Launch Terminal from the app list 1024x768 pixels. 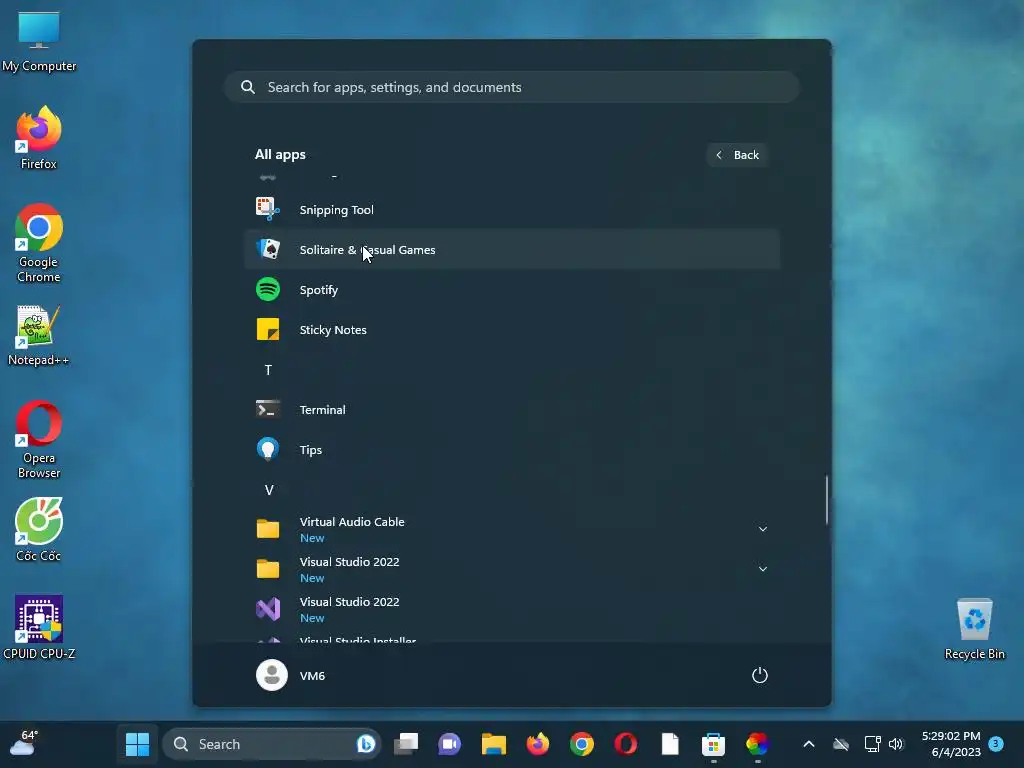(x=511, y=409)
